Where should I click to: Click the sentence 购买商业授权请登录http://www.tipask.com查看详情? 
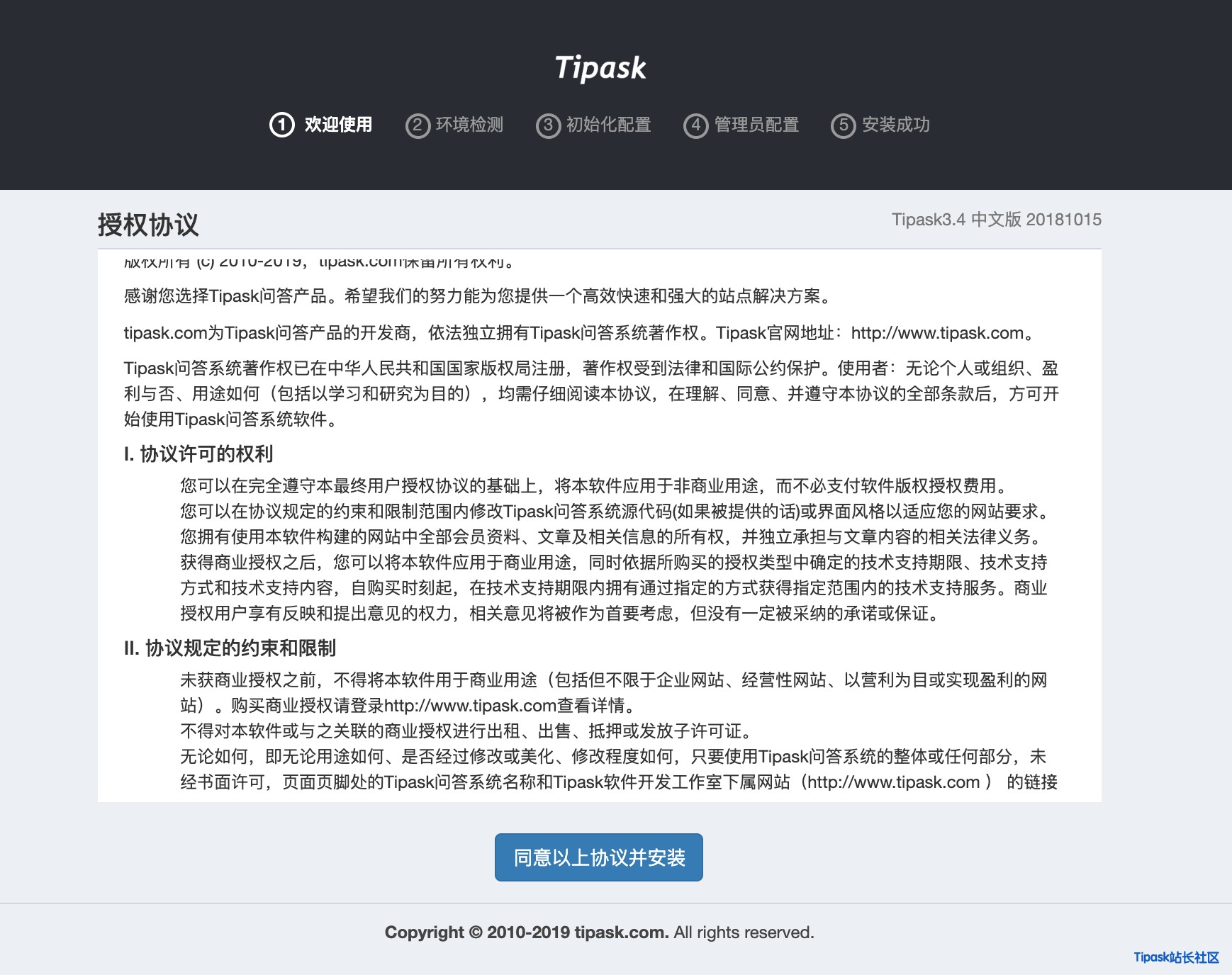pyautogui.click(x=437, y=706)
